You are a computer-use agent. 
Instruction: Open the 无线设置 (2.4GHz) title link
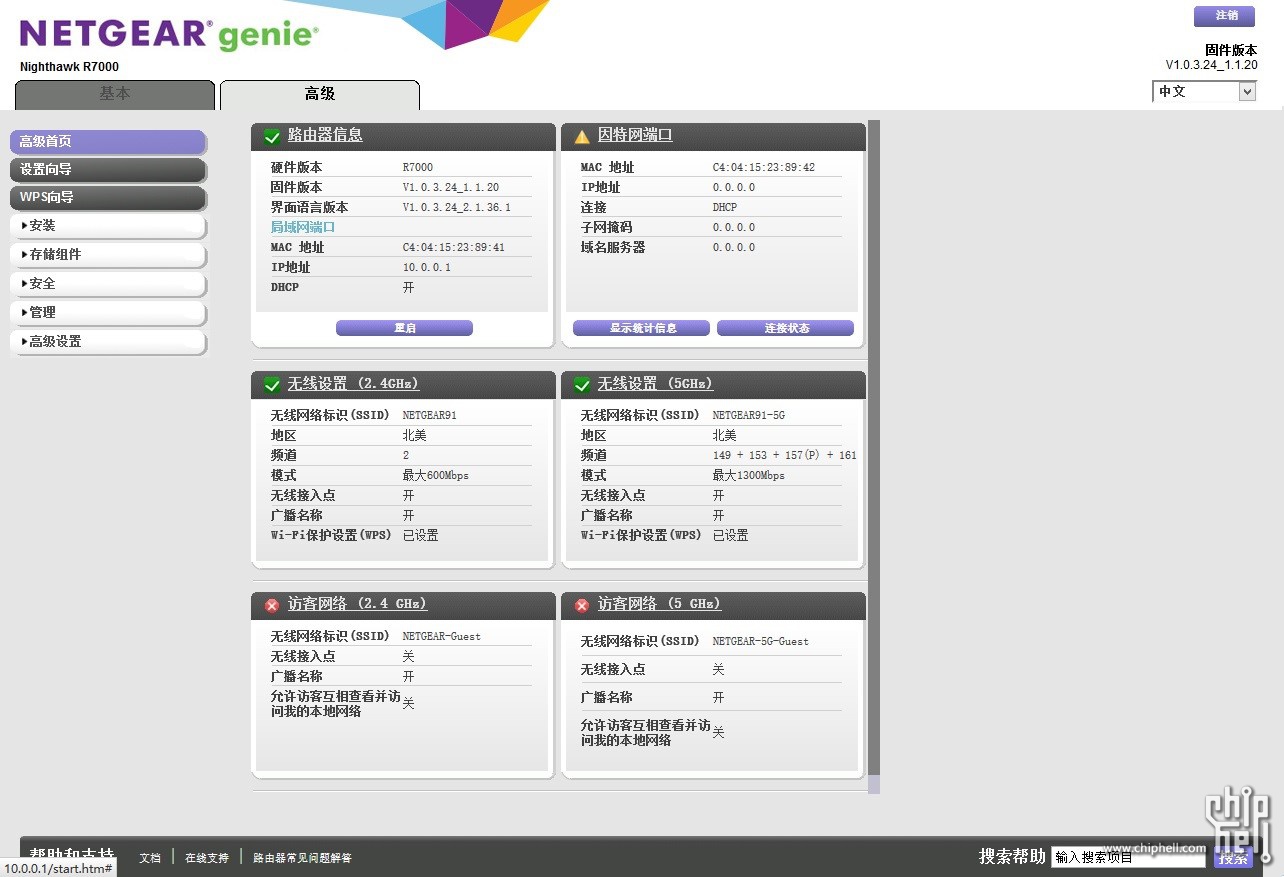click(x=353, y=384)
